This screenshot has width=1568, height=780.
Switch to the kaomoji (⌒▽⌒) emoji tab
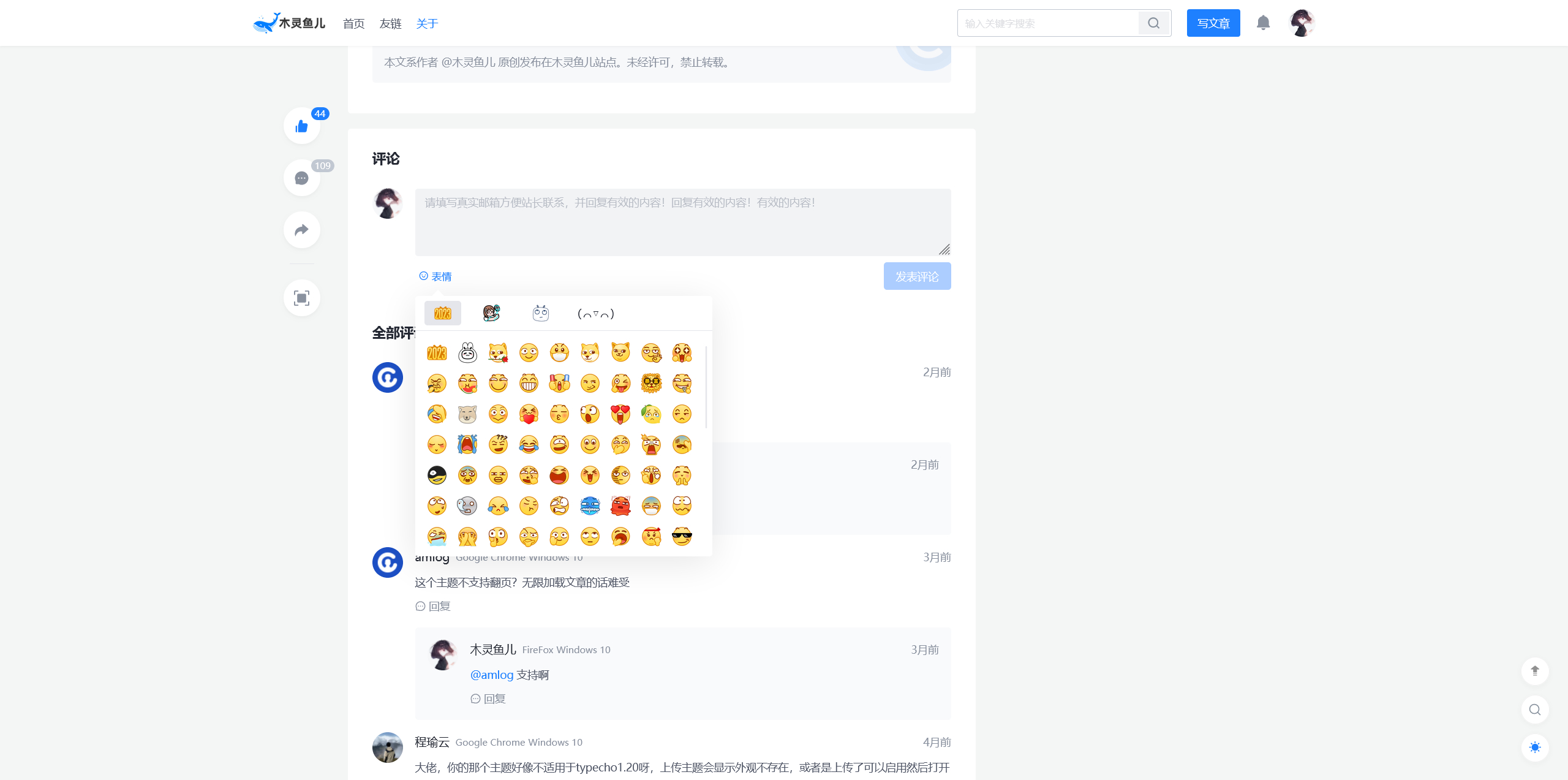tap(595, 314)
